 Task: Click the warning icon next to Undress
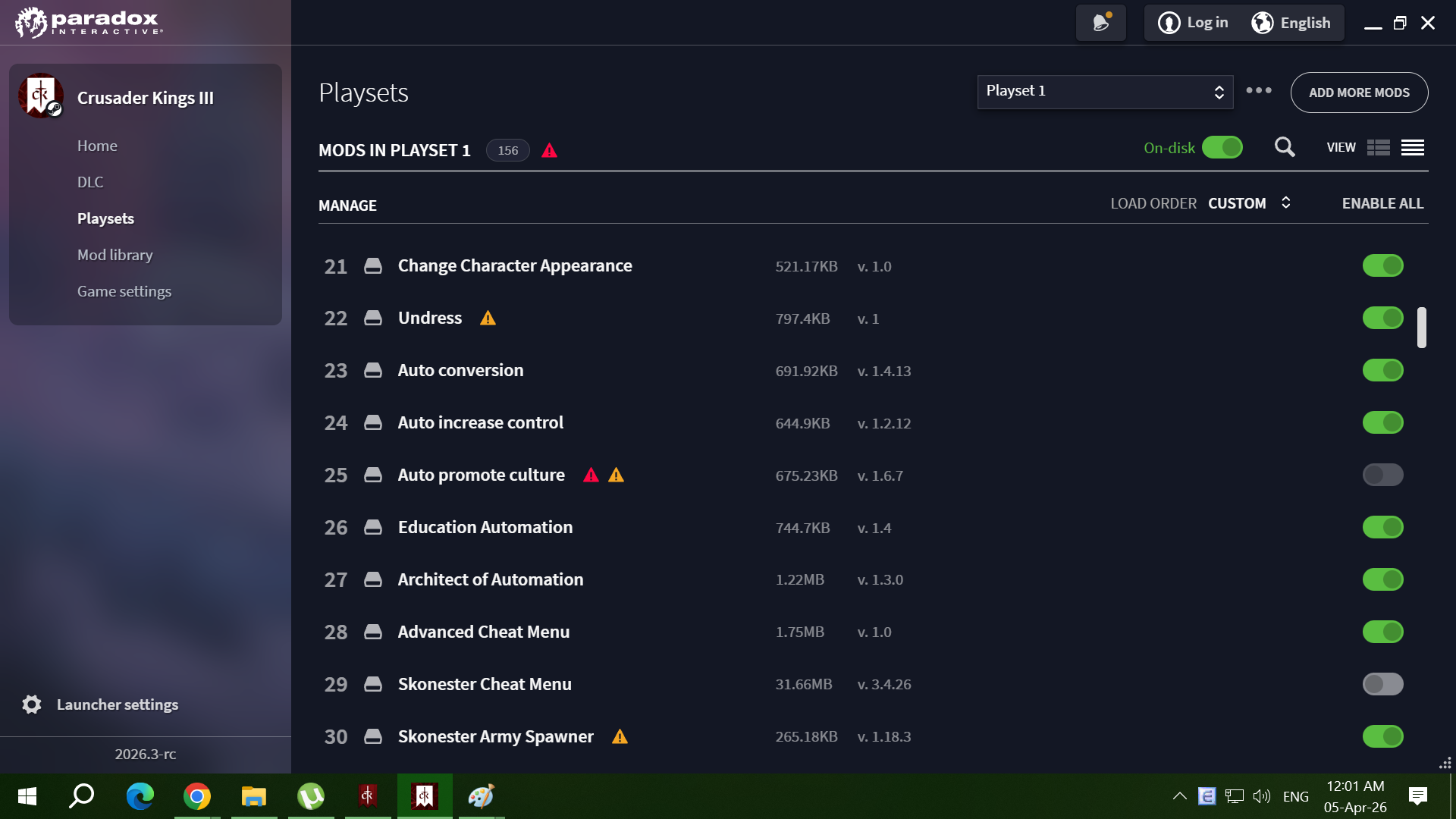point(488,318)
